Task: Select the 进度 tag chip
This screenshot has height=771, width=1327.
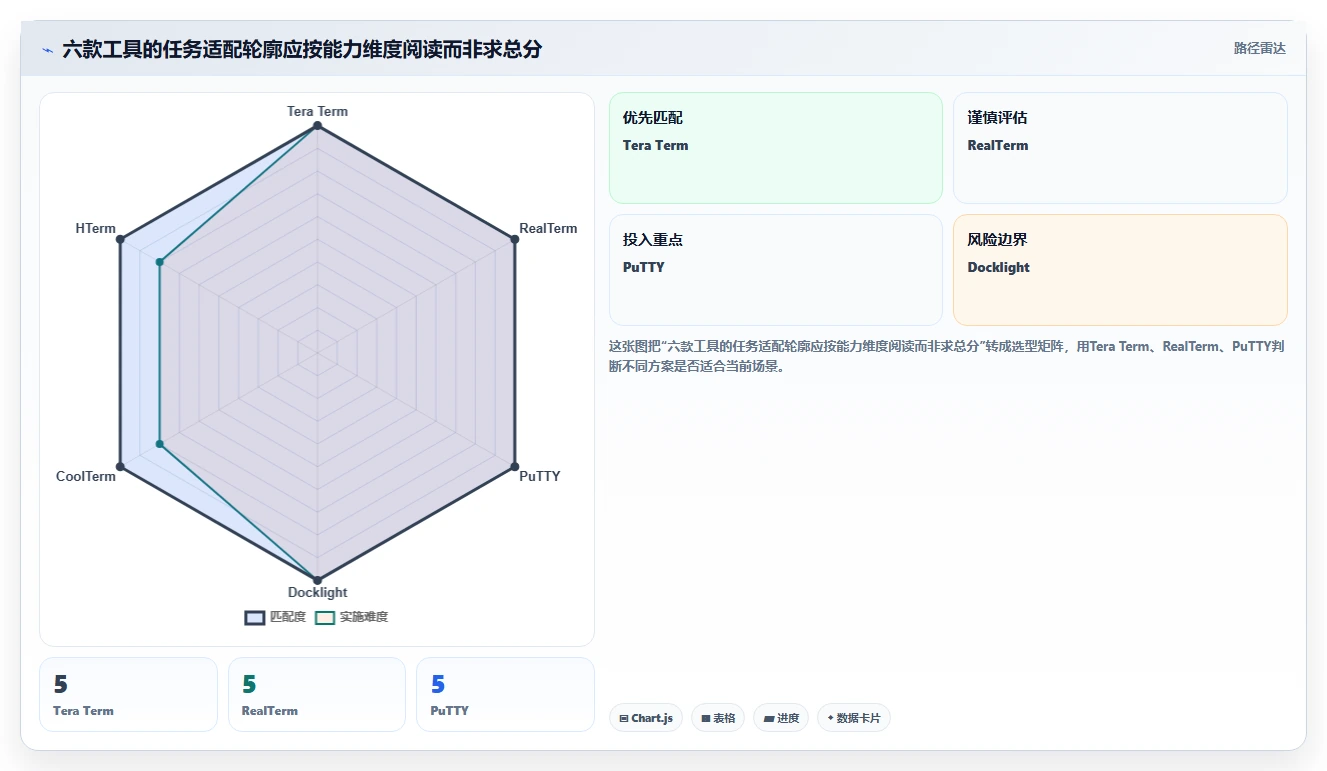Action: (781, 718)
